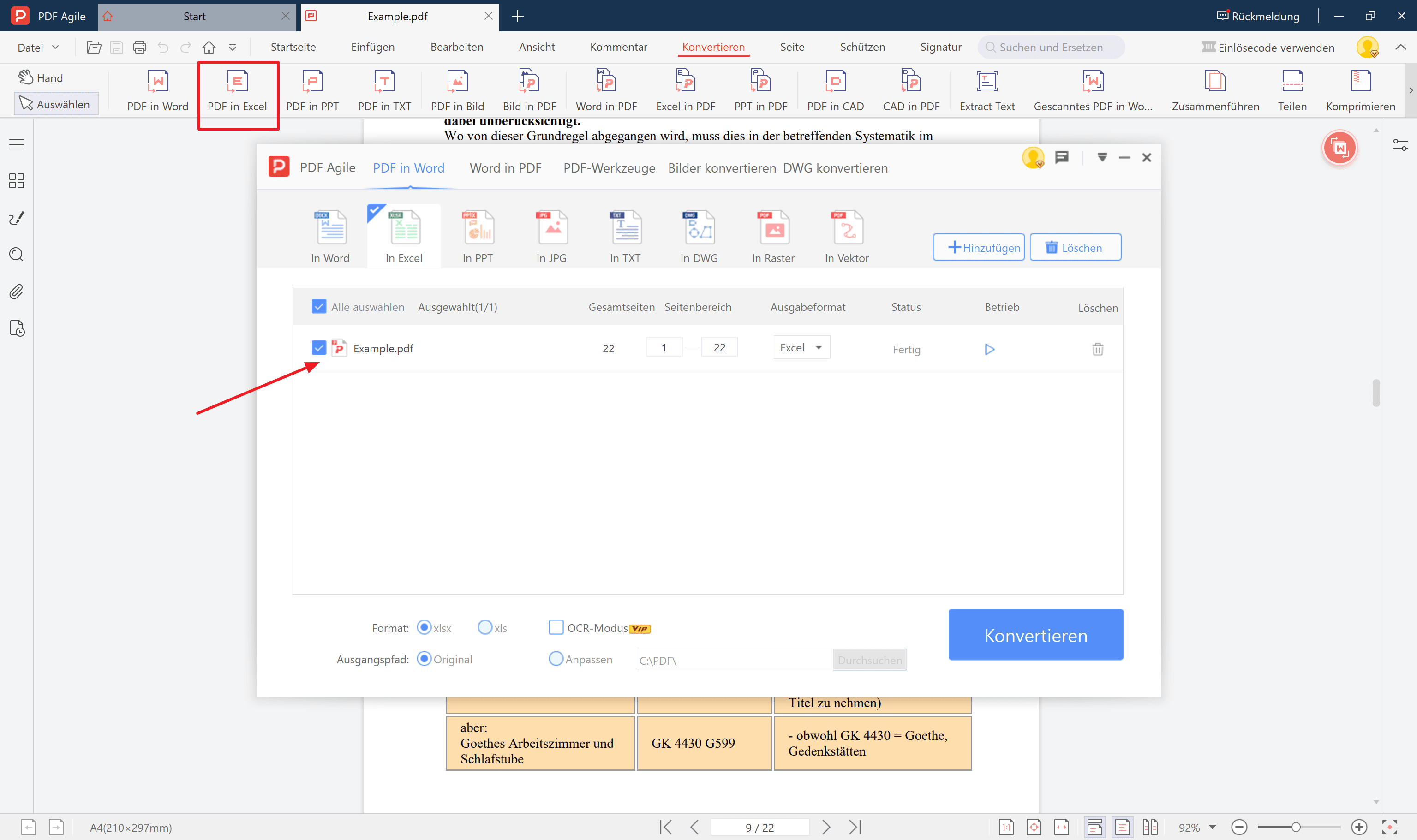The height and width of the screenshot is (840, 1417).
Task: Select In Raster conversion type in dialog
Action: click(773, 236)
